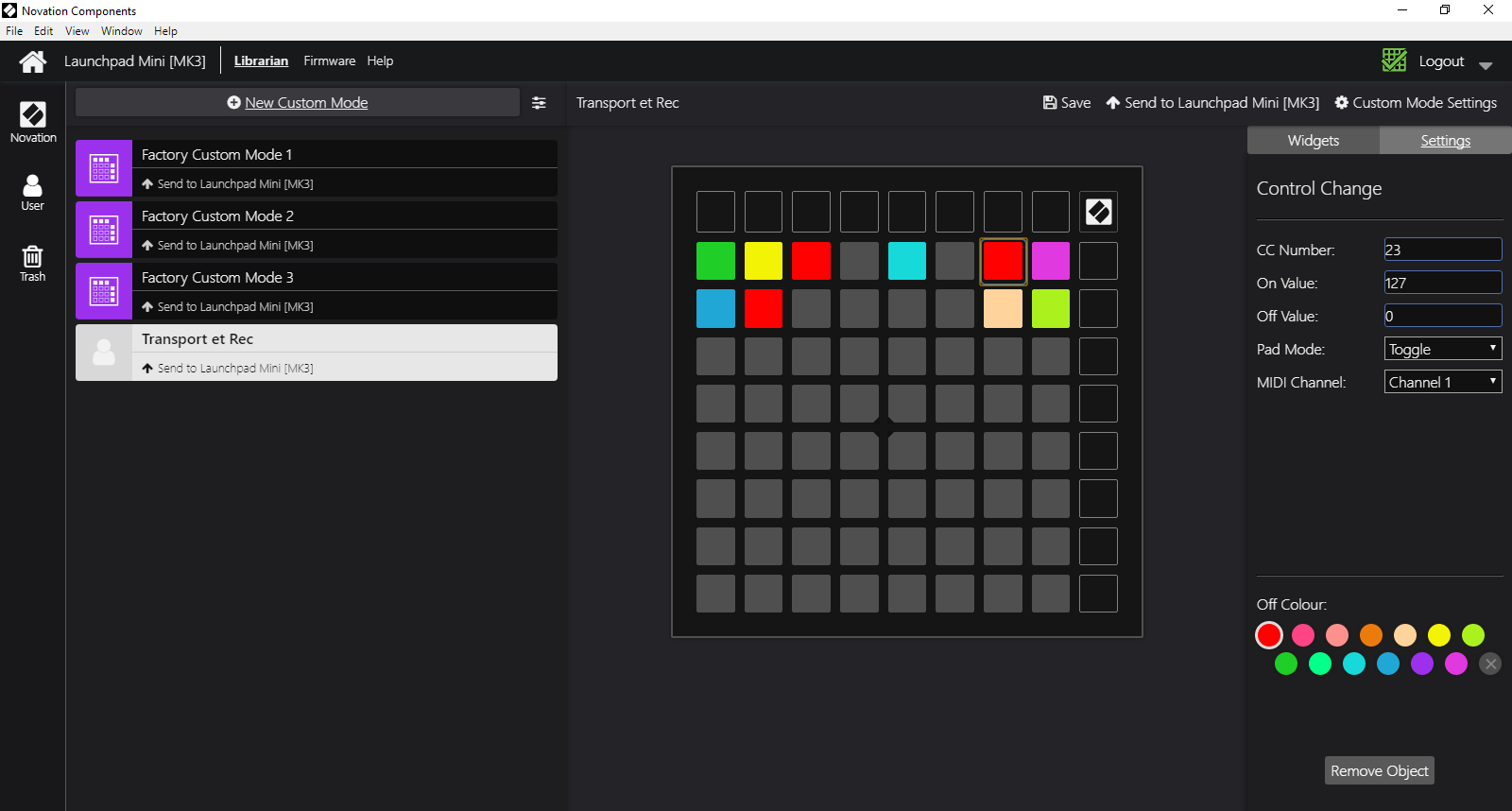Open the Novation sidebar section
The height and width of the screenshot is (811, 1512).
click(33, 123)
